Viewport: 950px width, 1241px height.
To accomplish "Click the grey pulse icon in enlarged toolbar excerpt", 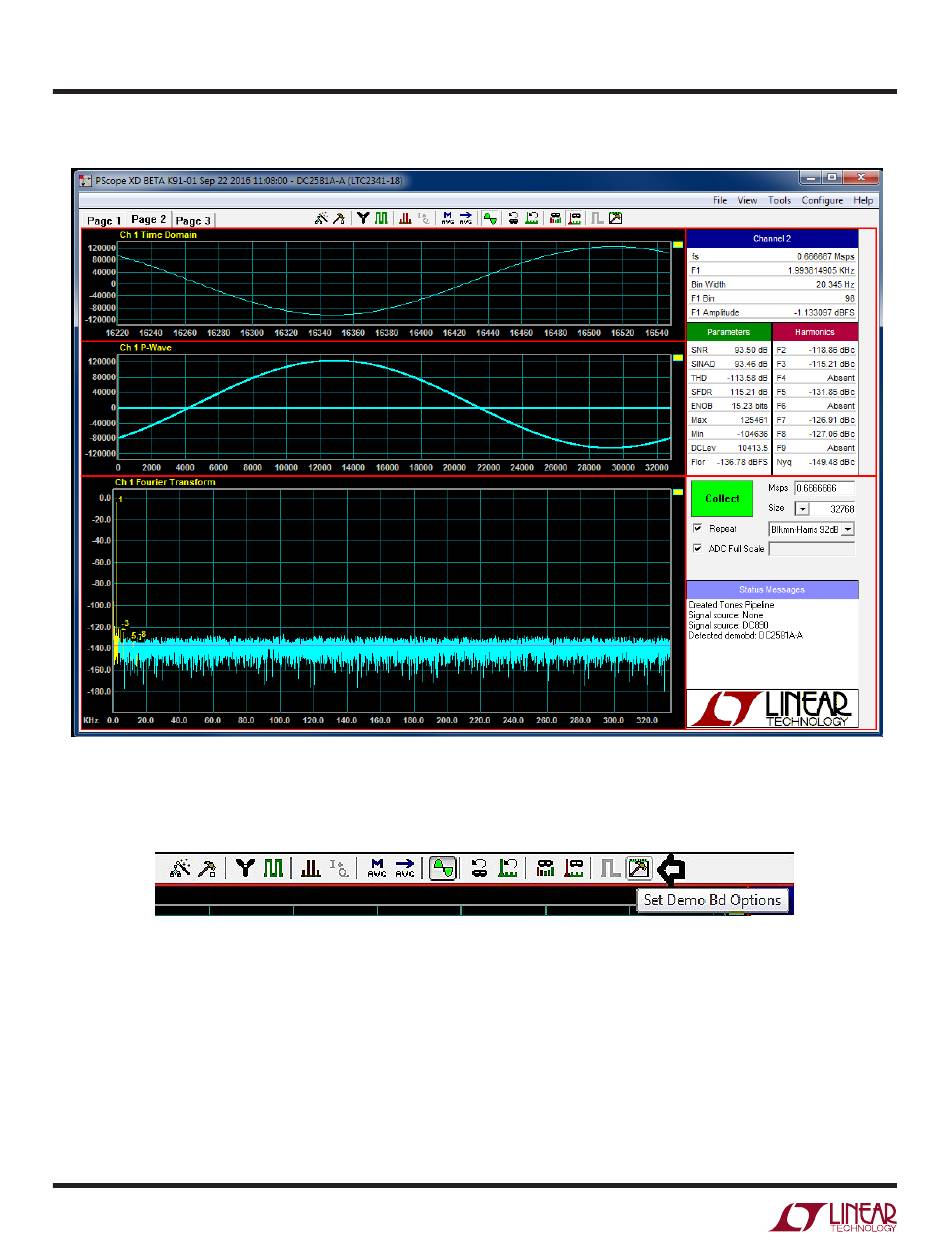I will (x=612, y=869).
